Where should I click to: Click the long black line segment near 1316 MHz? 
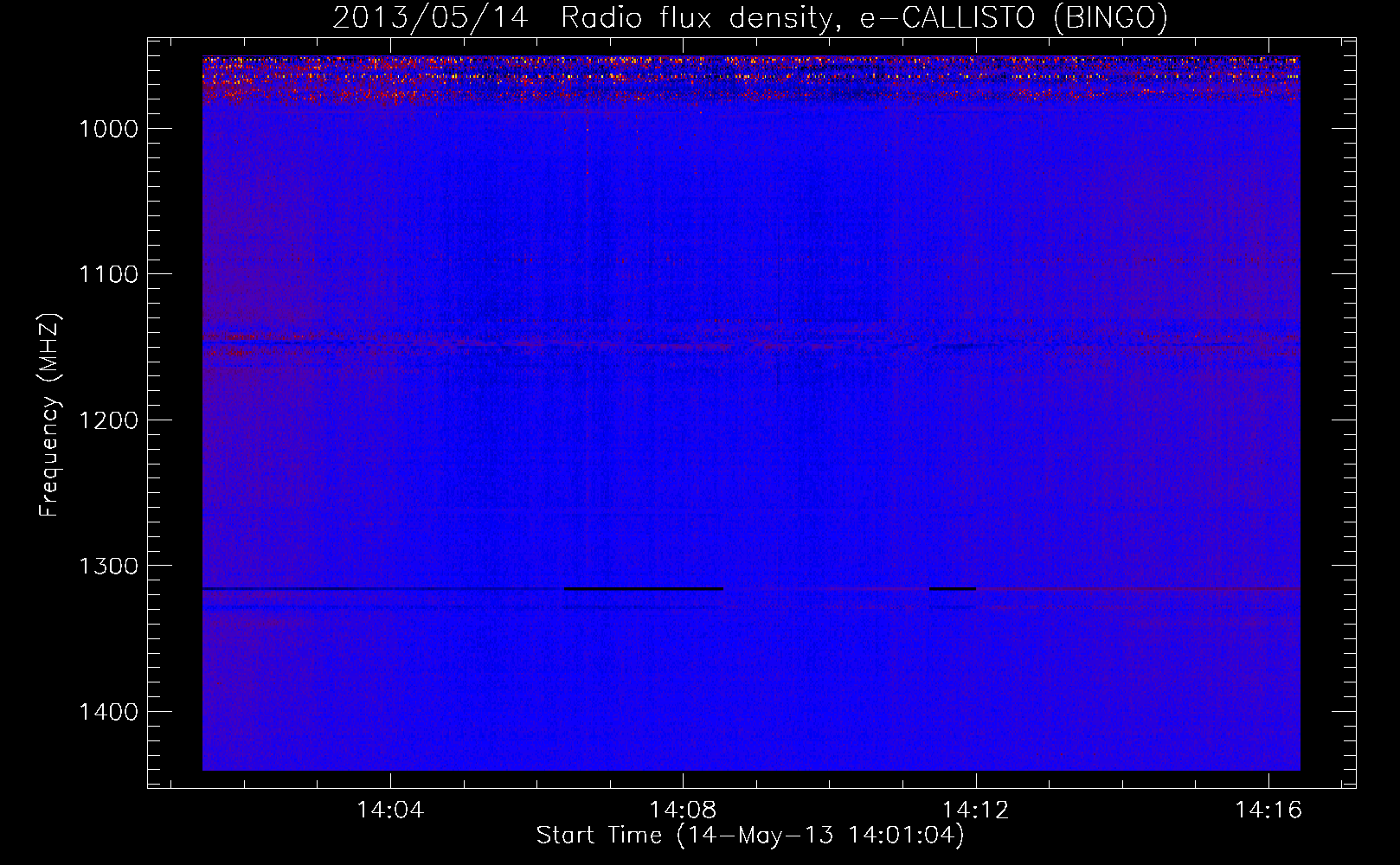point(643,589)
